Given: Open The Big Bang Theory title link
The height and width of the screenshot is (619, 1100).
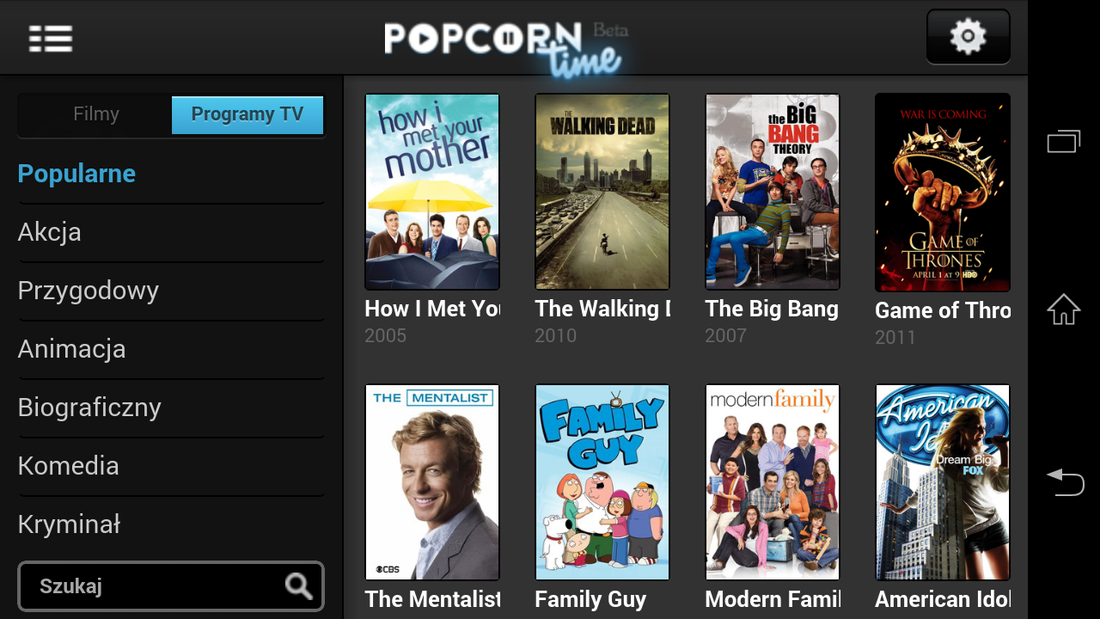Looking at the screenshot, I should click(772, 309).
